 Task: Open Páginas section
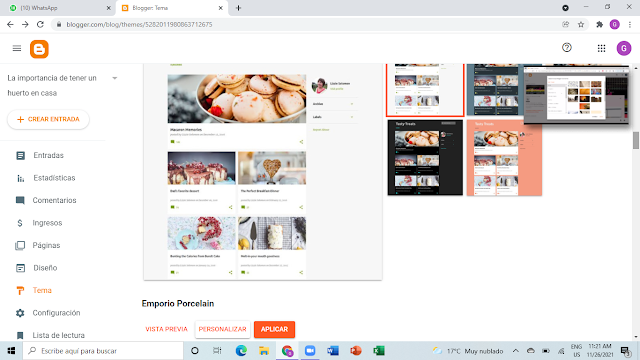coord(46,245)
